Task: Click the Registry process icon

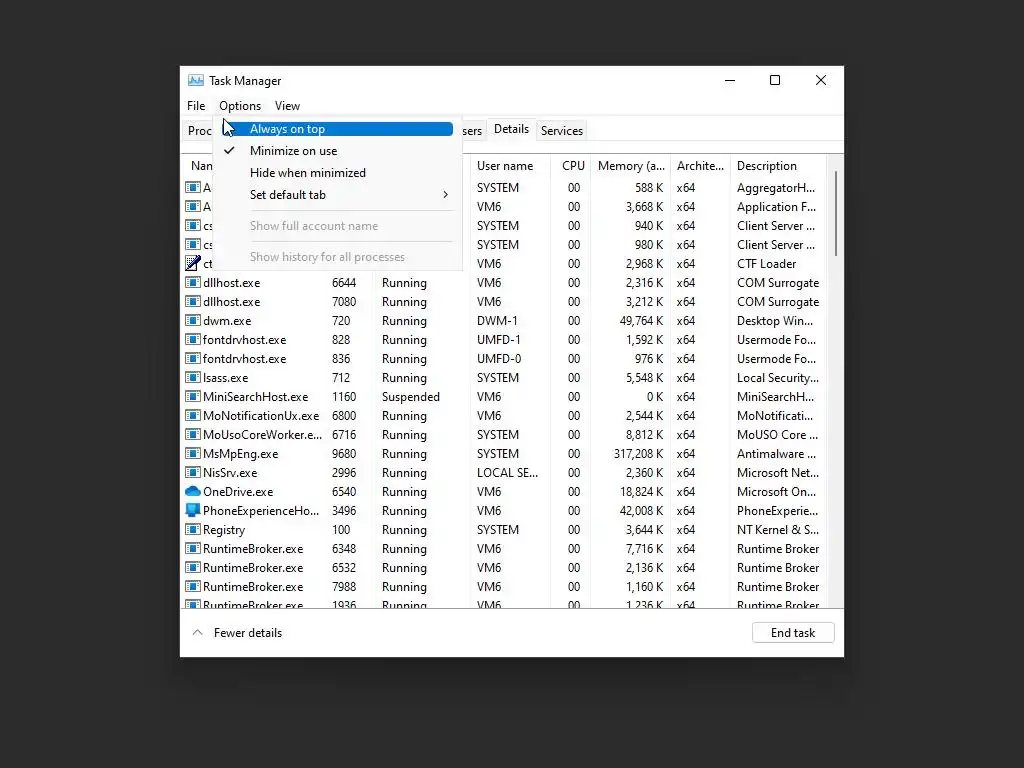Action: (193, 530)
